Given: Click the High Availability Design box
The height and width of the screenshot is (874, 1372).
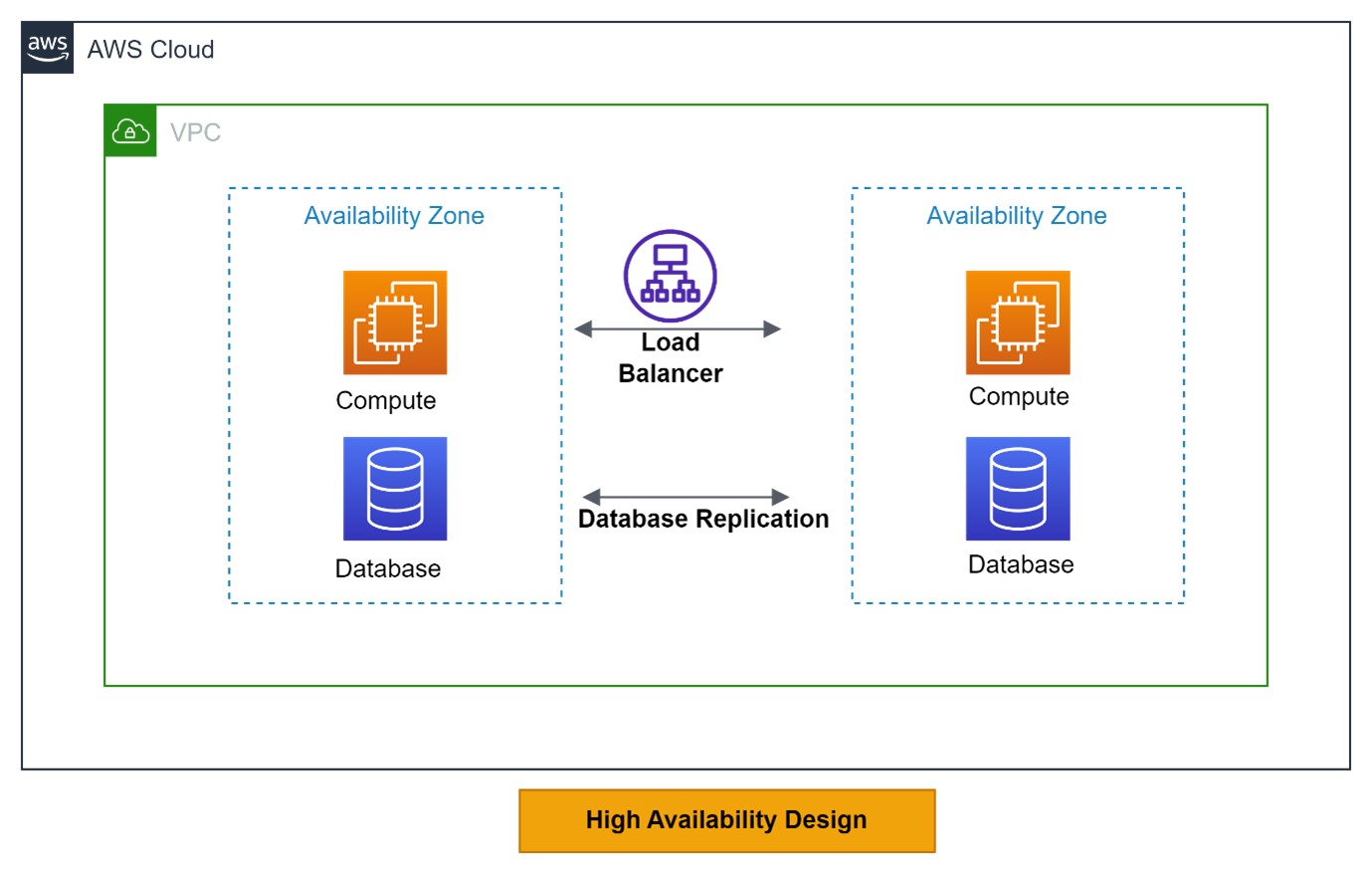Looking at the screenshot, I should coord(727,820).
